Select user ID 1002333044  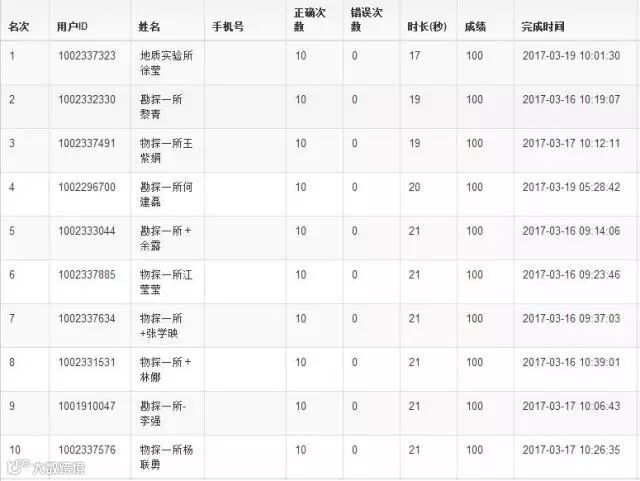coord(87,231)
